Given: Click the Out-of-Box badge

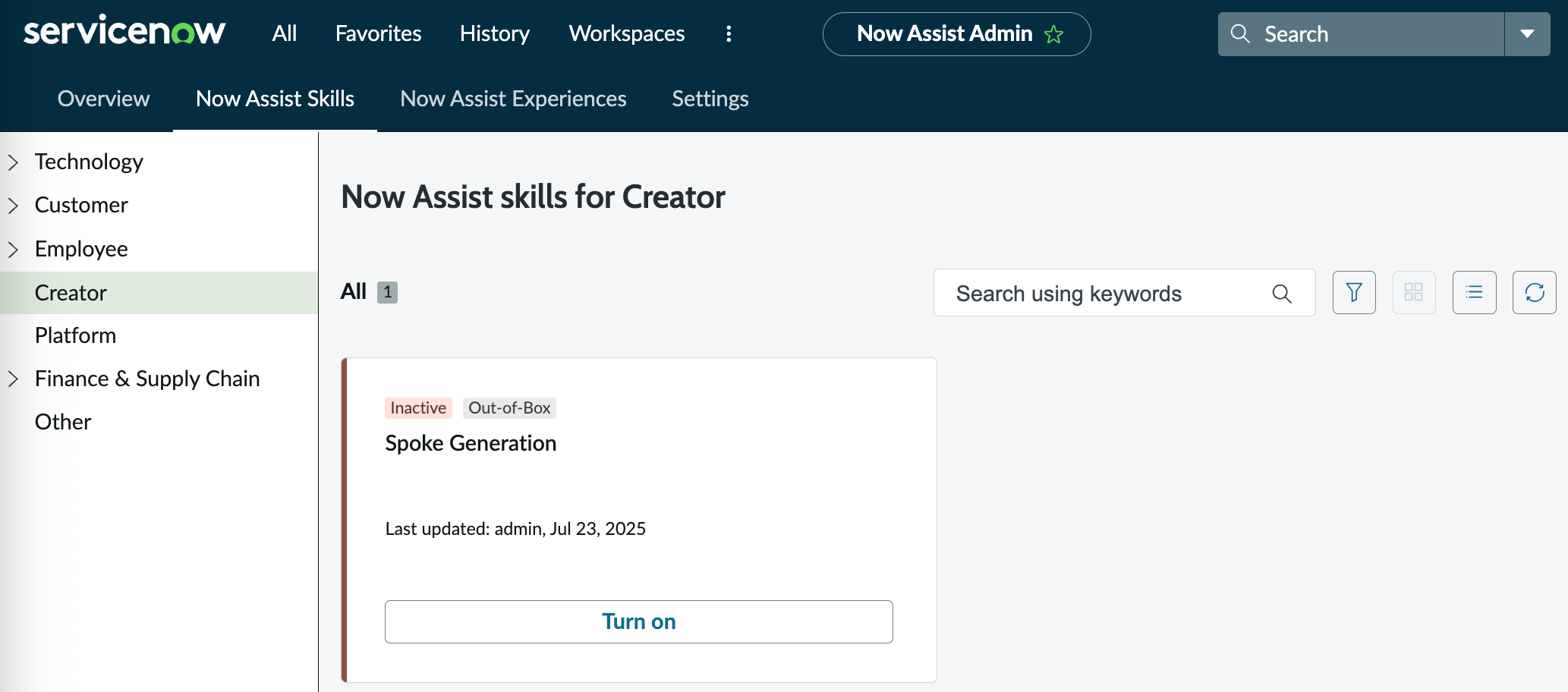Looking at the screenshot, I should (x=509, y=408).
